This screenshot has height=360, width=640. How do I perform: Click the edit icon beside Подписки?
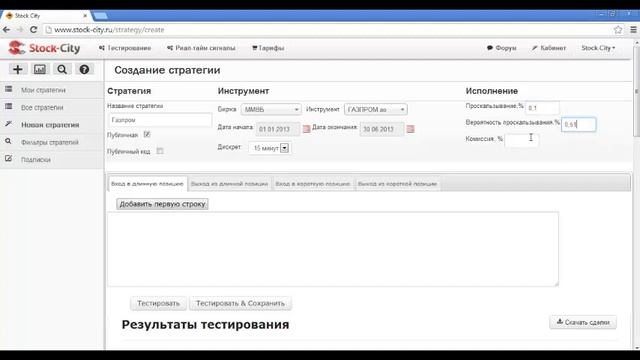pyautogui.click(x=9, y=158)
